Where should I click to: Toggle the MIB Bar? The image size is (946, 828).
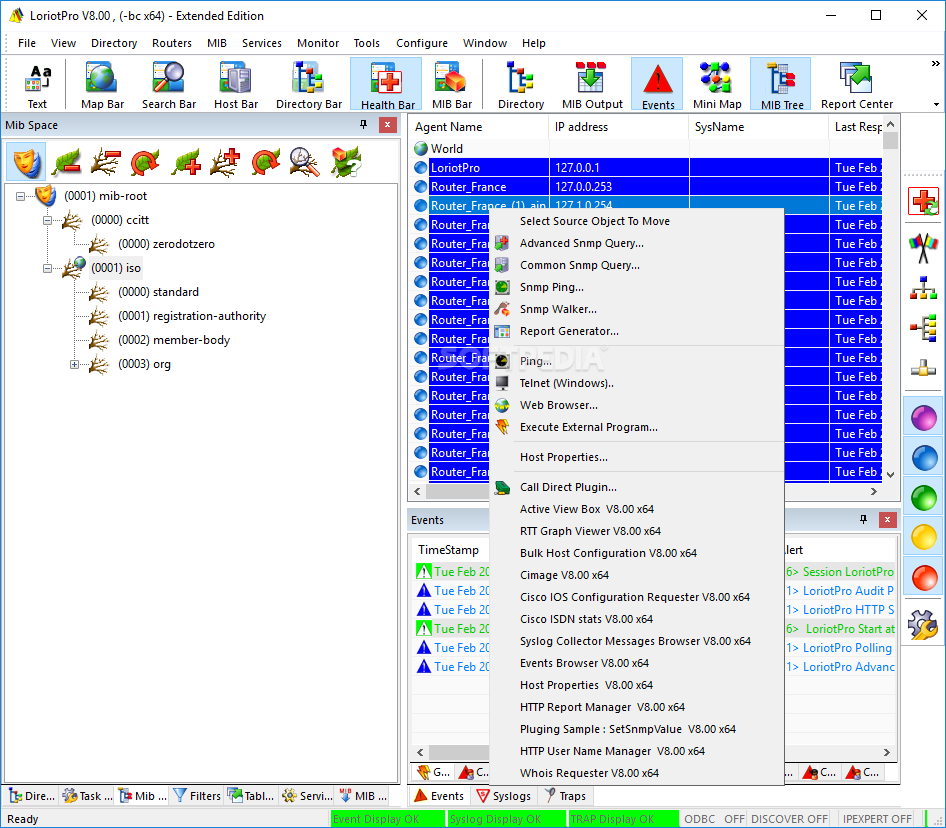click(451, 85)
